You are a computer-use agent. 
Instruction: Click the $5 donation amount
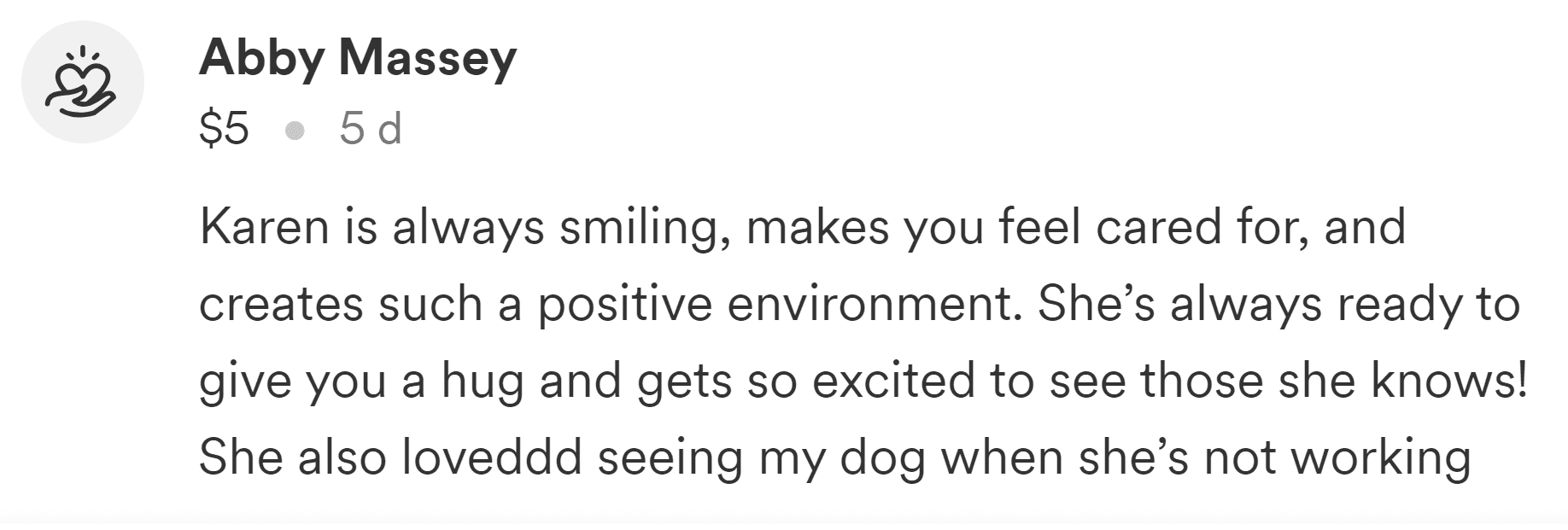224,130
